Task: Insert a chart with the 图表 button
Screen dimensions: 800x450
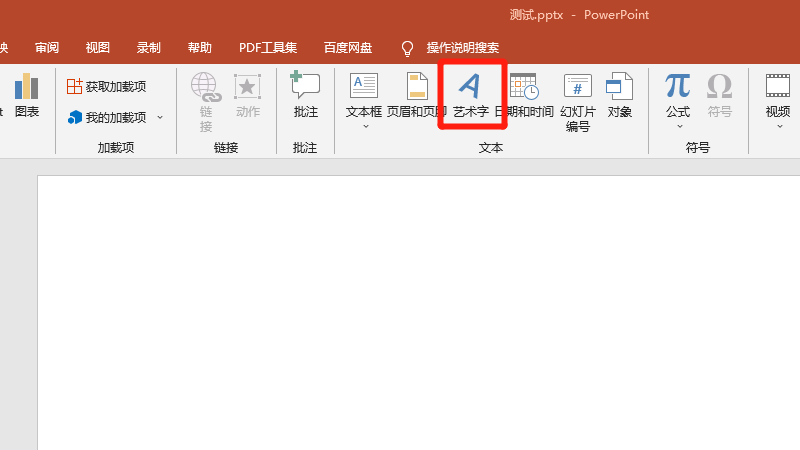Action: 26,95
